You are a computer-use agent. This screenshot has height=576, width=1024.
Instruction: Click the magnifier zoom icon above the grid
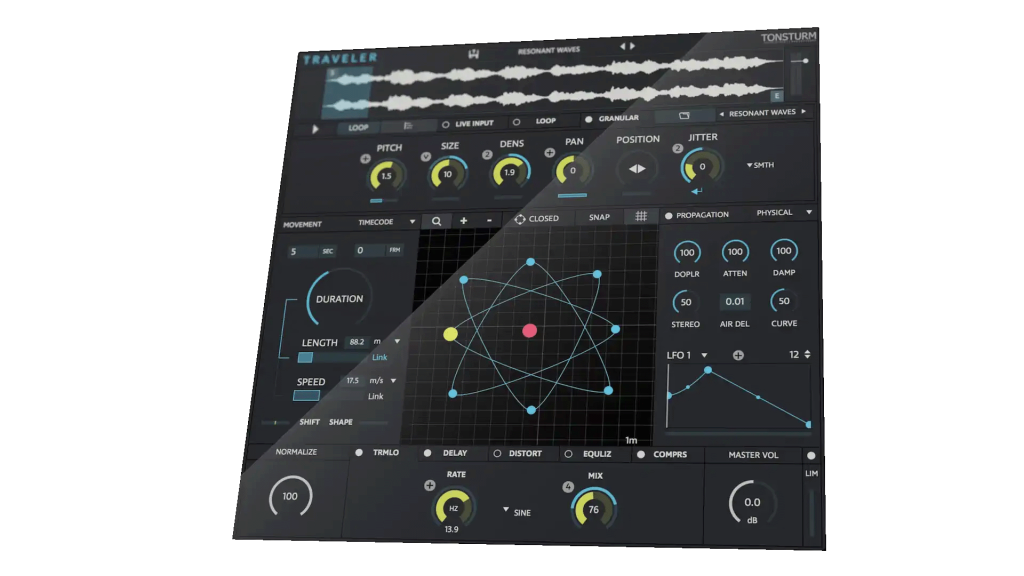(x=436, y=221)
